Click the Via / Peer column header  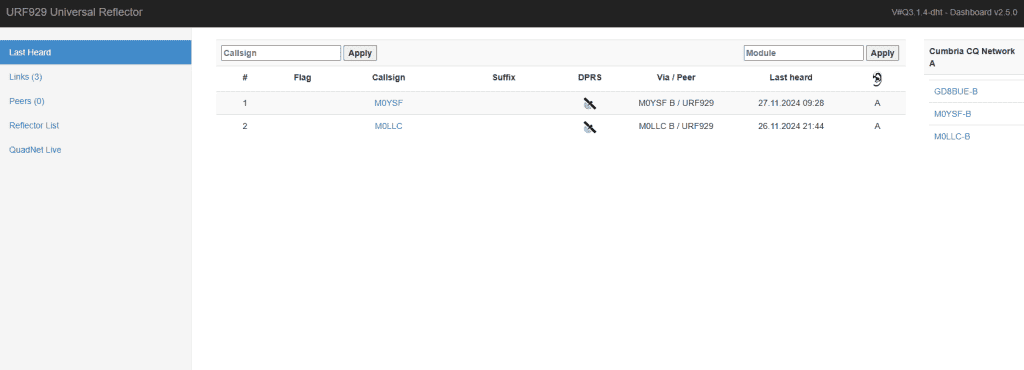point(676,77)
